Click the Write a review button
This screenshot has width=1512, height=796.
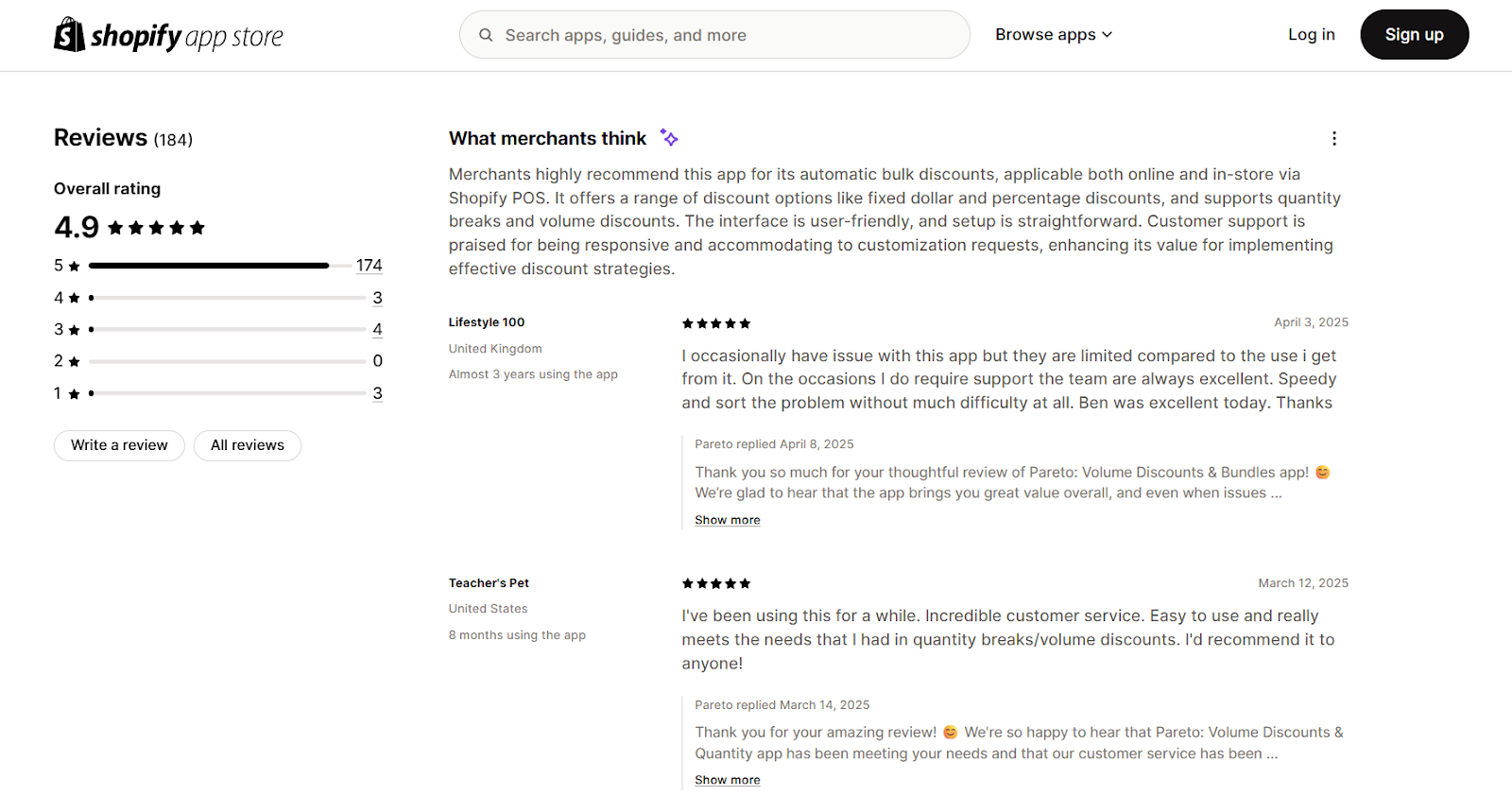119,445
